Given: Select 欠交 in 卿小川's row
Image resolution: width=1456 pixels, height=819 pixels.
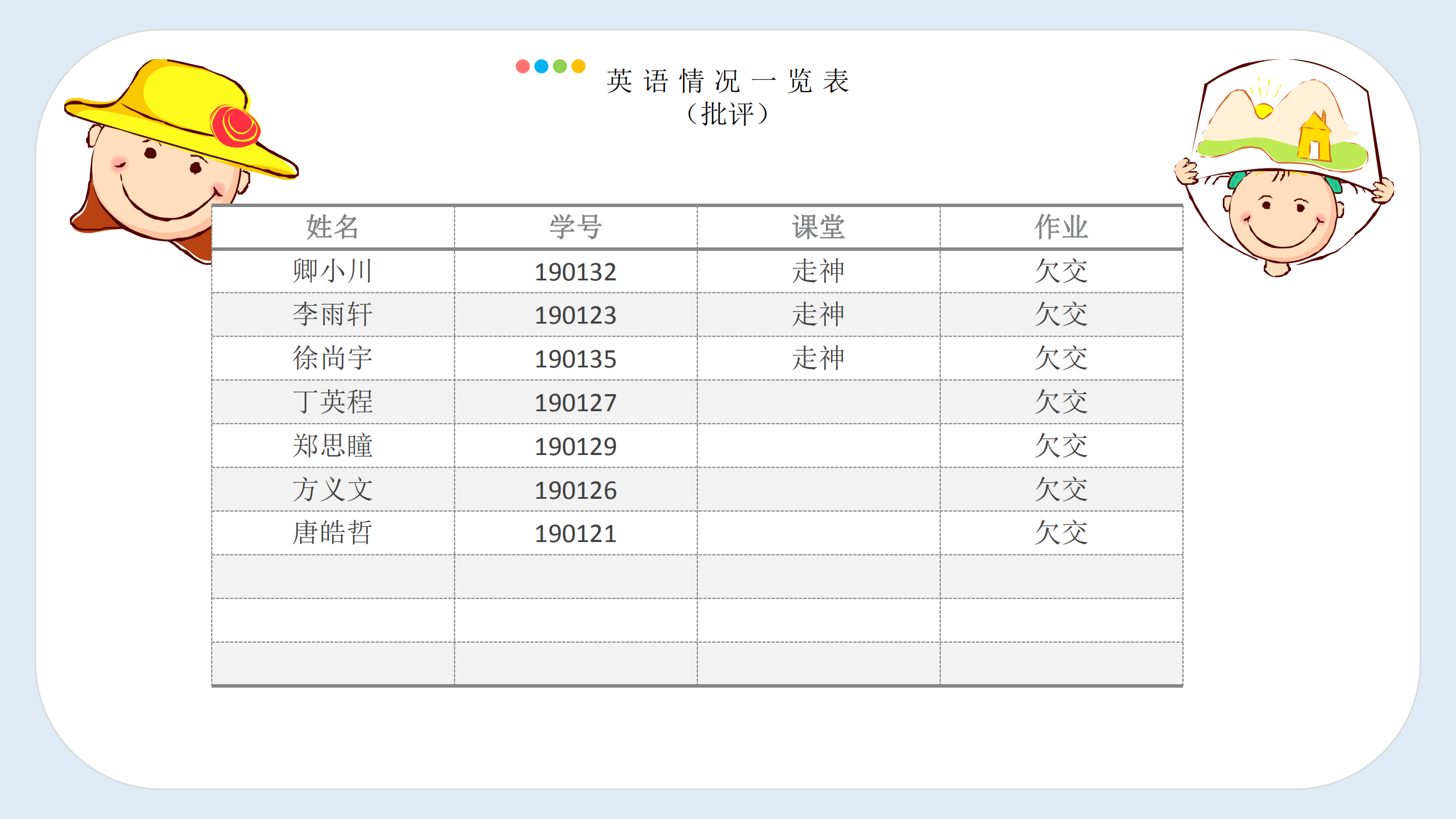Looking at the screenshot, I should point(1061,271).
